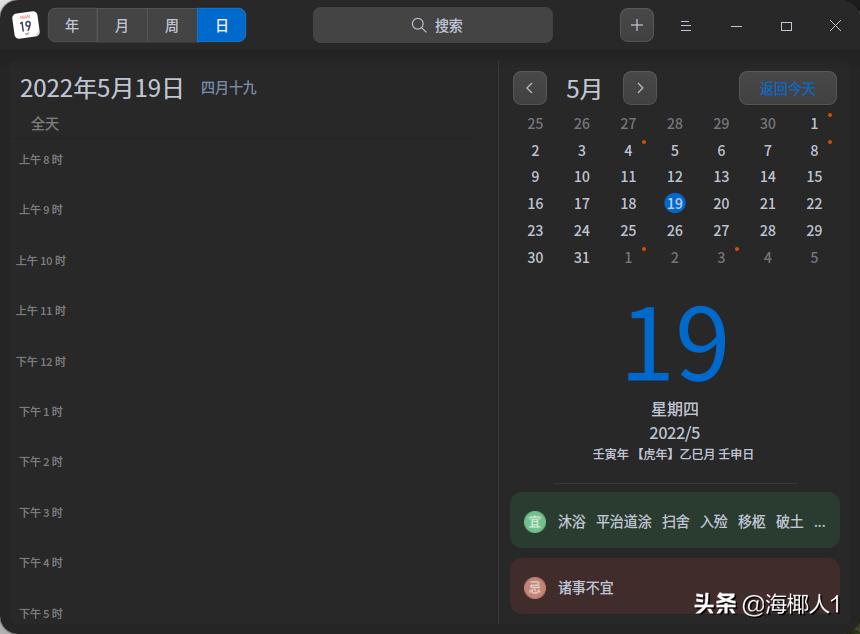This screenshot has height=634, width=860.
Task: Click the green 宜 almanac icon
Action: coord(533,521)
